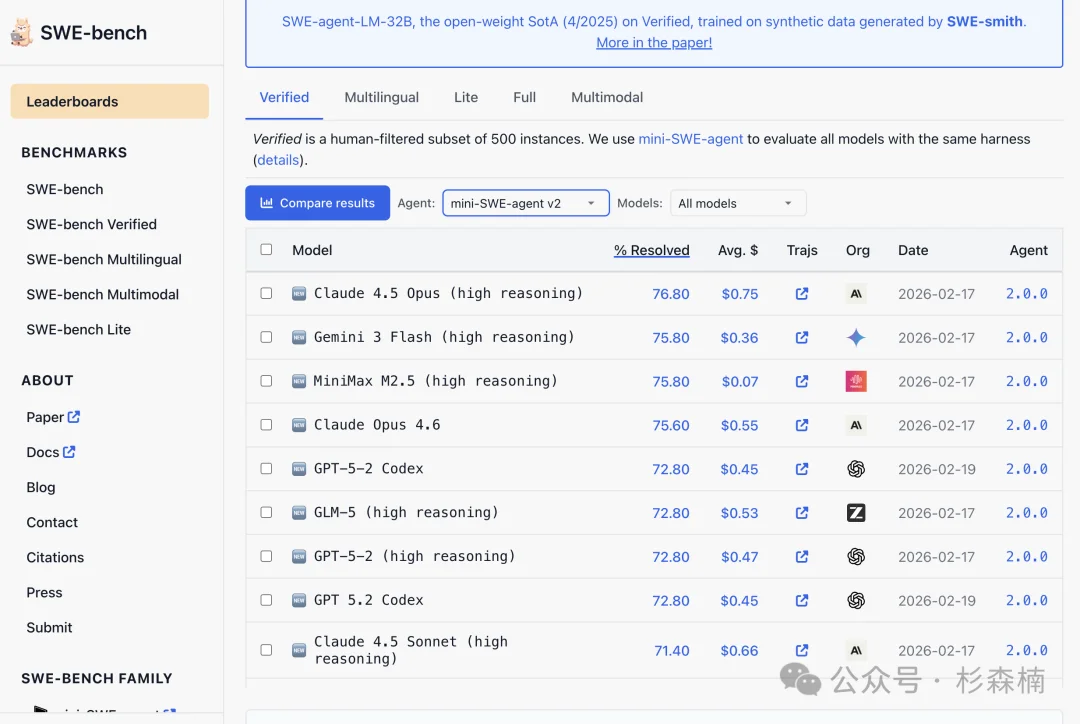
Task: Click the MiniMax pink org logo
Action: 856,381
